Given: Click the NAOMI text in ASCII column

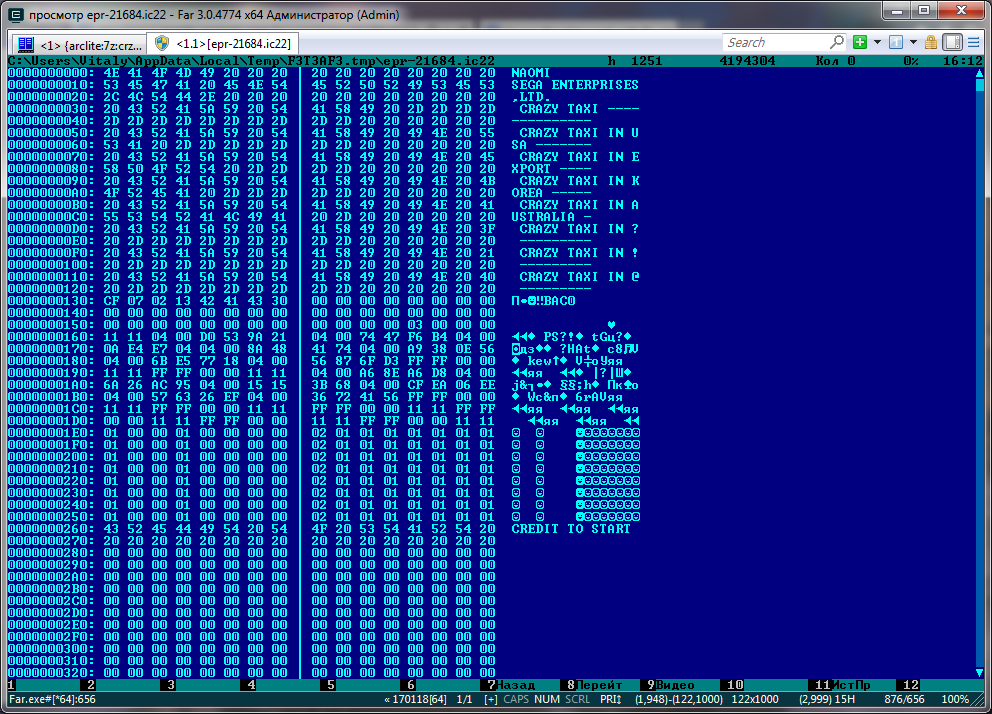Looking at the screenshot, I should [x=531, y=73].
